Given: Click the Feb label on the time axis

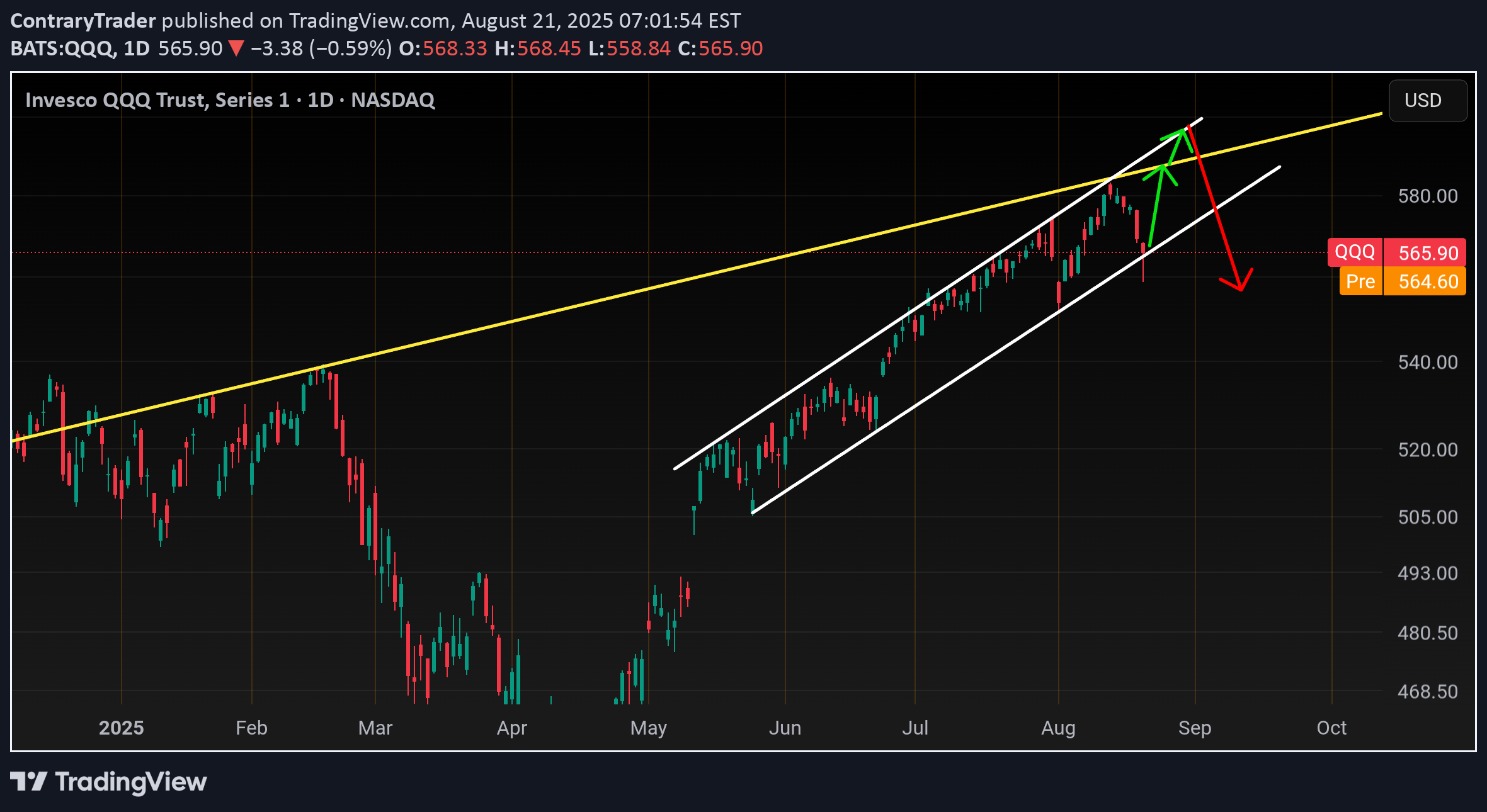Looking at the screenshot, I should pos(251,728).
